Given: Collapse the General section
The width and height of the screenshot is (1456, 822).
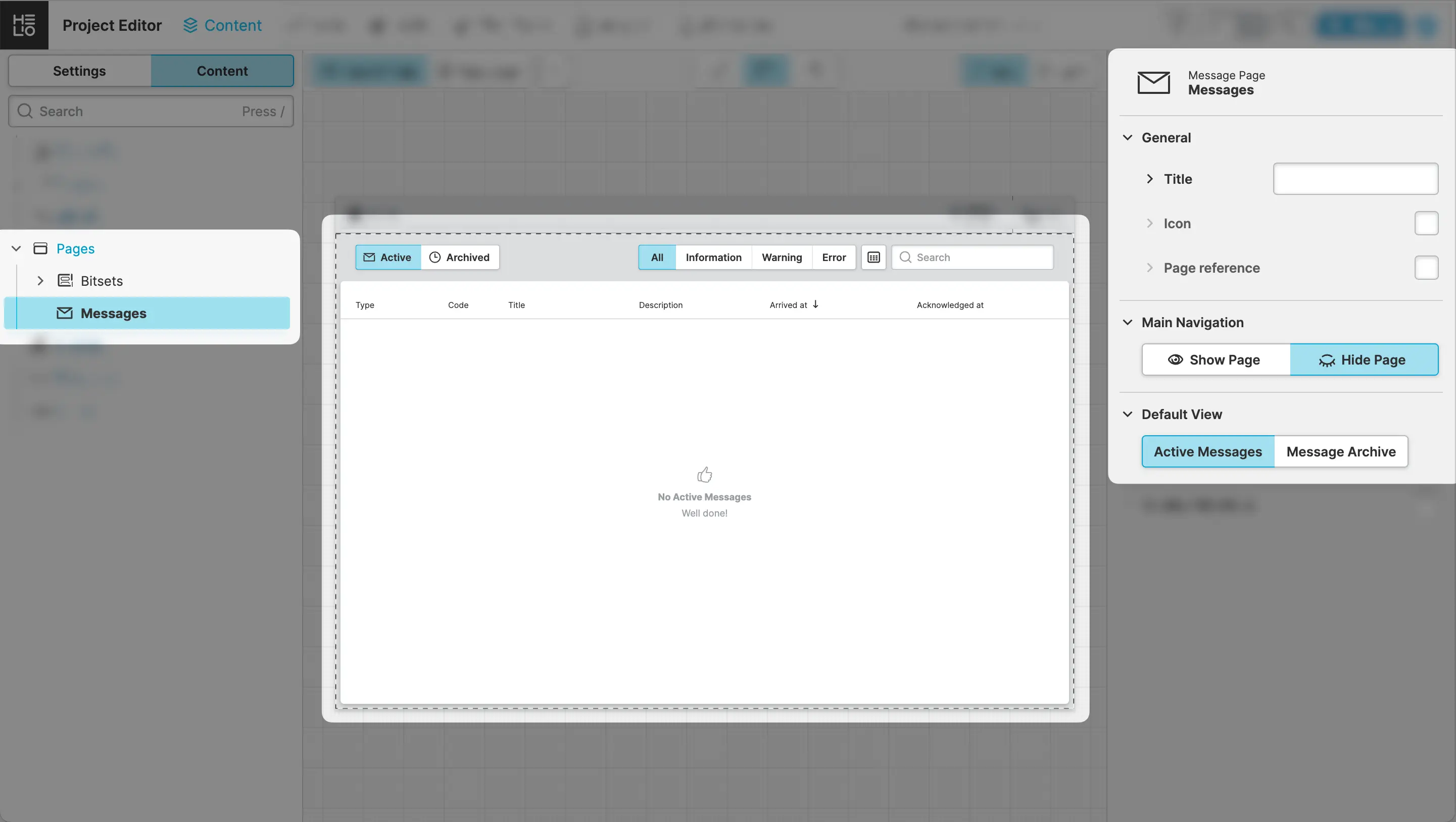Looking at the screenshot, I should (x=1128, y=138).
